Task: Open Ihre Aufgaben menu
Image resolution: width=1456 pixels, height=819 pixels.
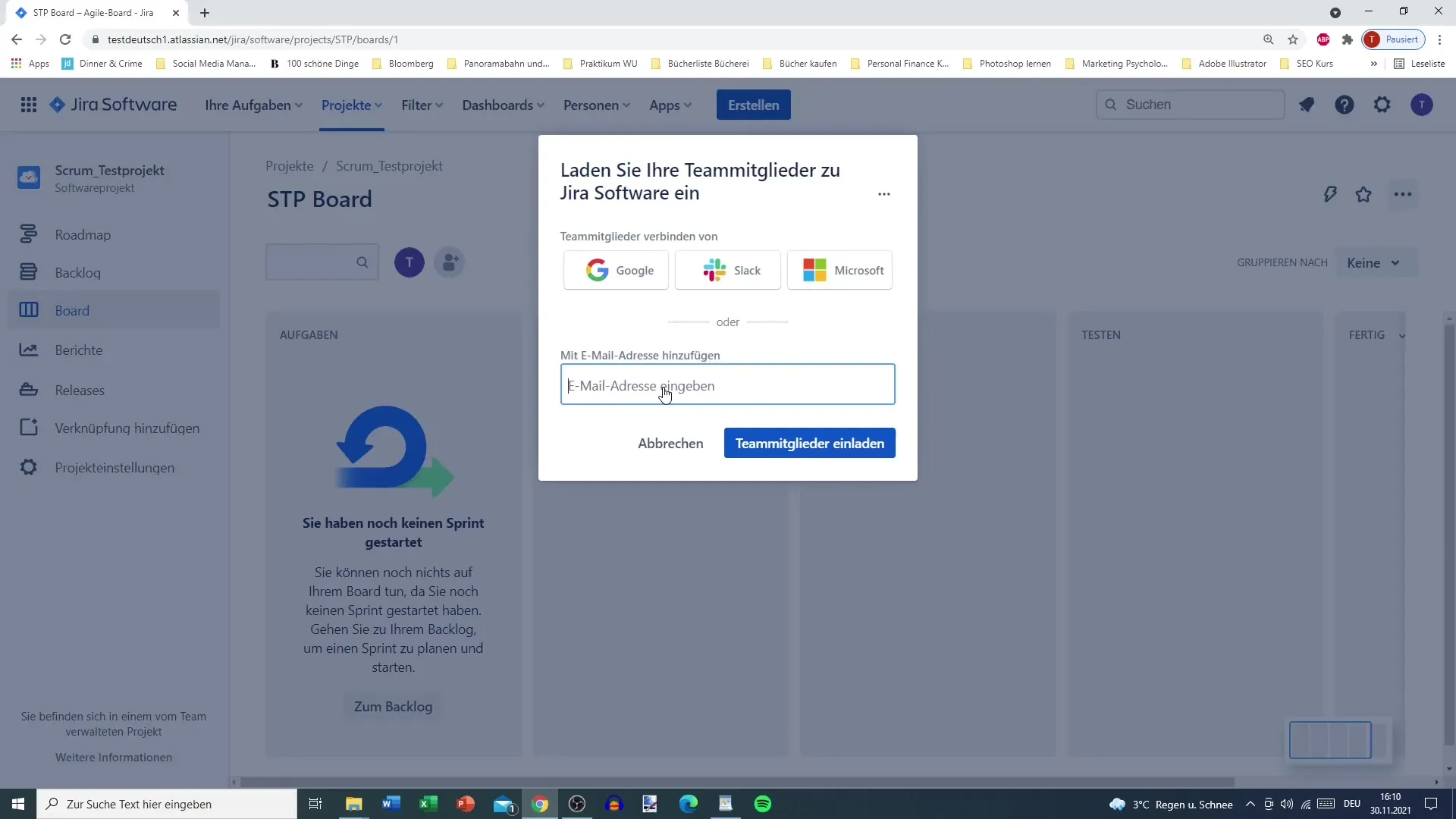Action: coord(253,104)
